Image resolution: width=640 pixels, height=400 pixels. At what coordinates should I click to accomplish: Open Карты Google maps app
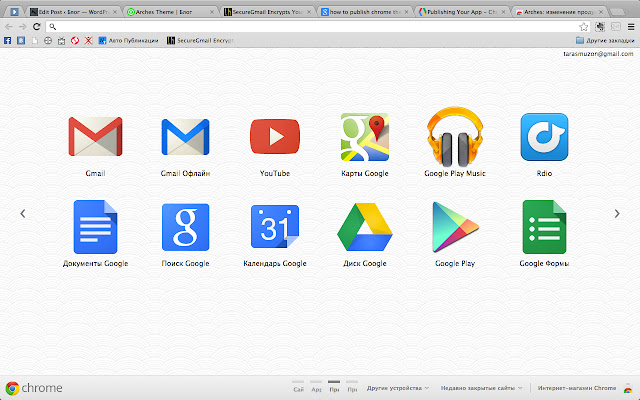(x=364, y=141)
